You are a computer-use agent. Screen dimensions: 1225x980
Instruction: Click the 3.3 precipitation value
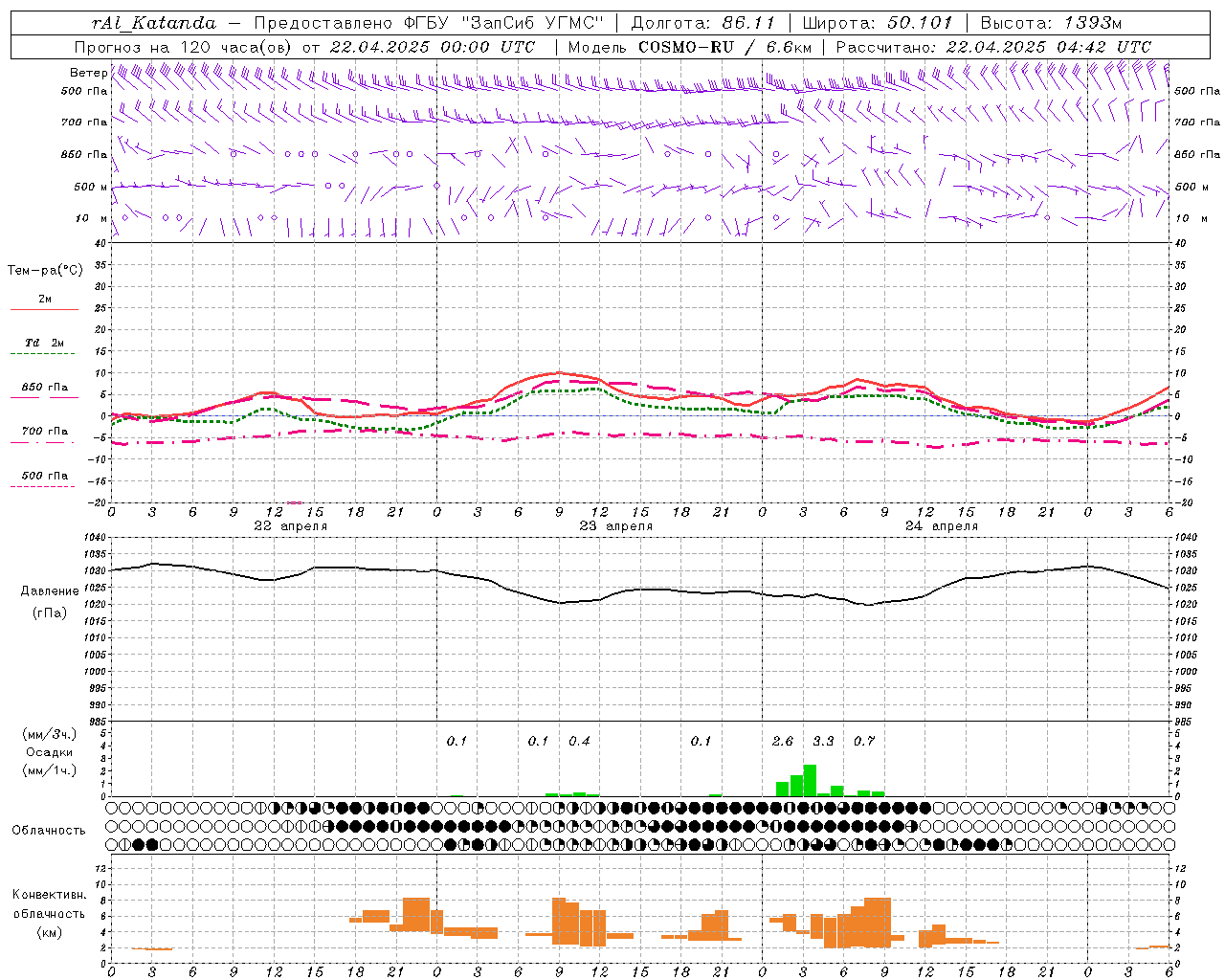coord(823,741)
